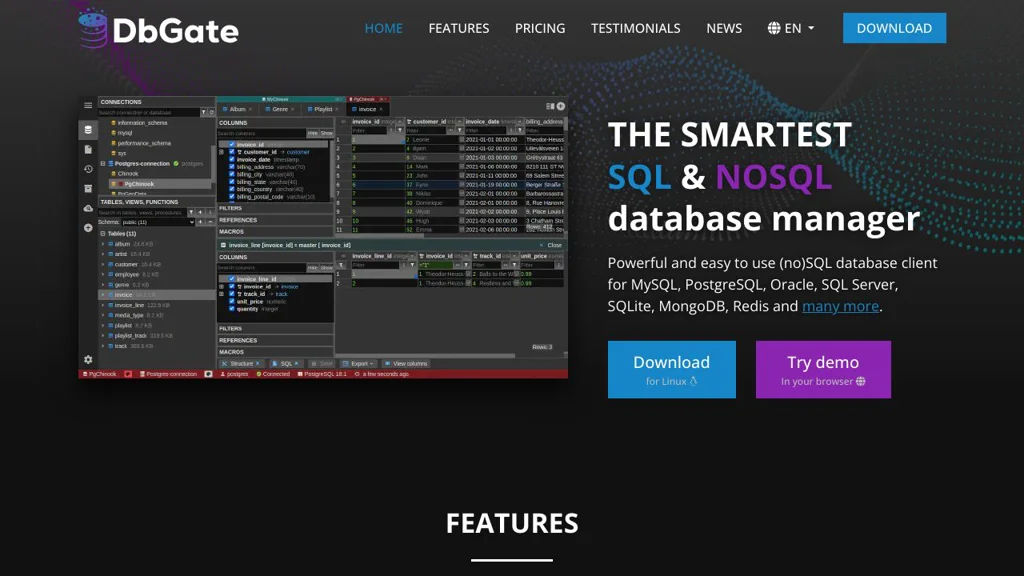Click the hamburger menu icon in app sidebar
The height and width of the screenshot is (576, 1024).
coord(88,105)
